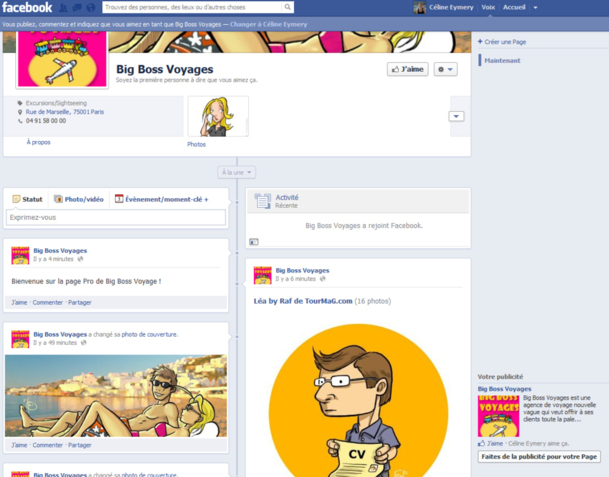Viewport: 609px width, 477px height.
Task: Click the search magnifier icon
Action: [x=288, y=8]
